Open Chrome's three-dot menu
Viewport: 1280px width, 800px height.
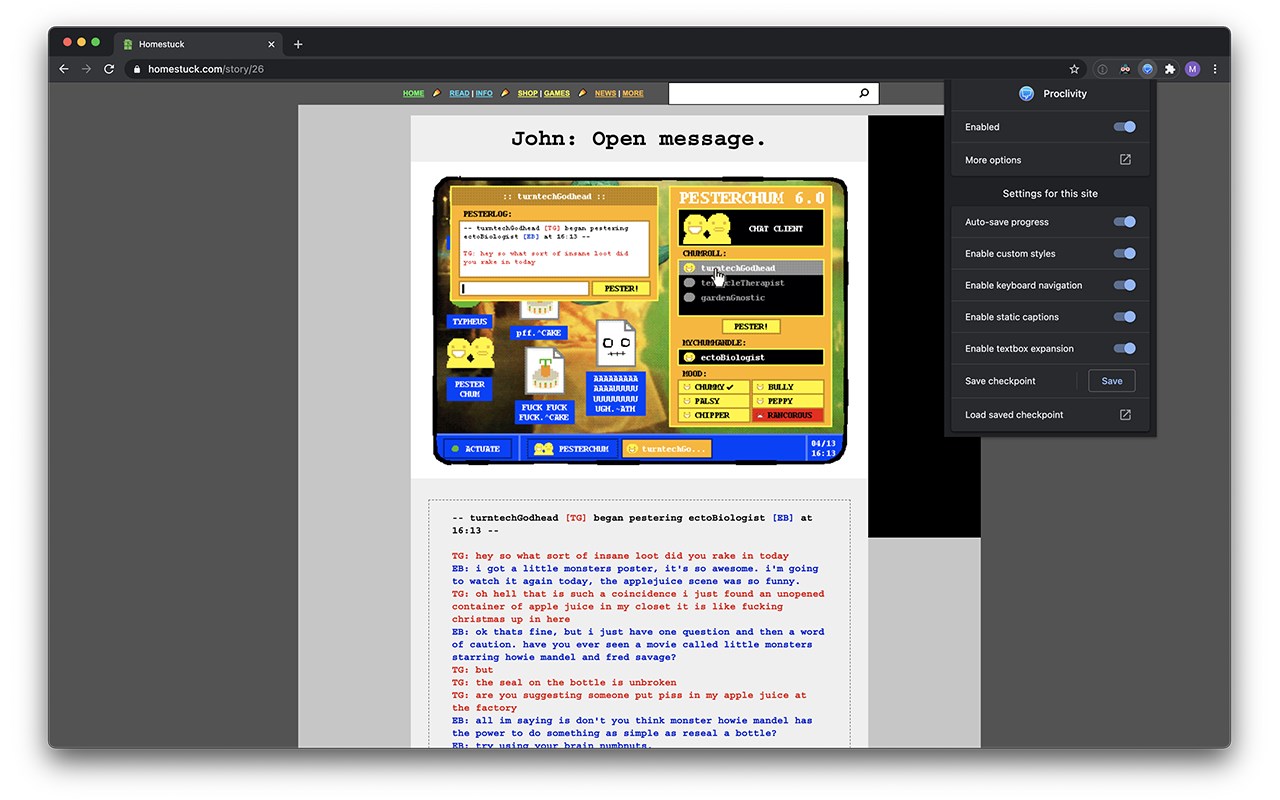[x=1215, y=69]
